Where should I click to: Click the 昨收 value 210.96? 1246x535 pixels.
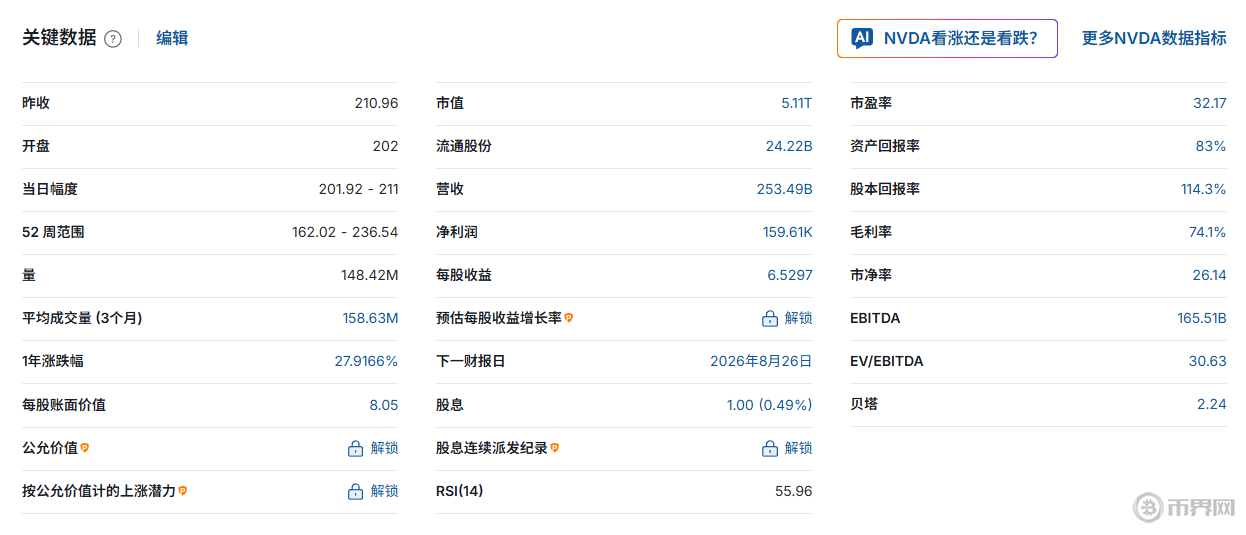[x=376, y=103]
